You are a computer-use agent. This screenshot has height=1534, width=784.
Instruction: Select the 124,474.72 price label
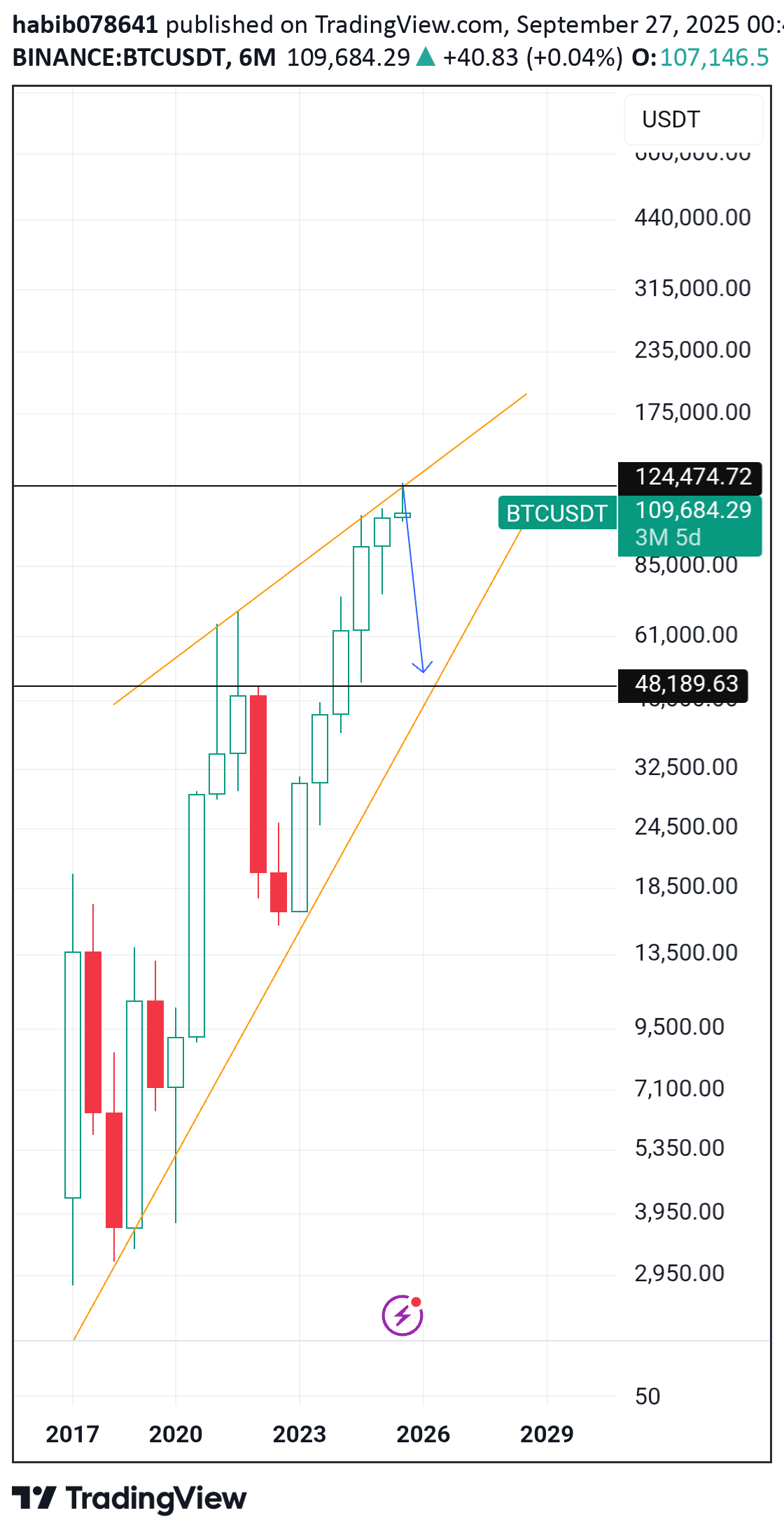click(692, 477)
